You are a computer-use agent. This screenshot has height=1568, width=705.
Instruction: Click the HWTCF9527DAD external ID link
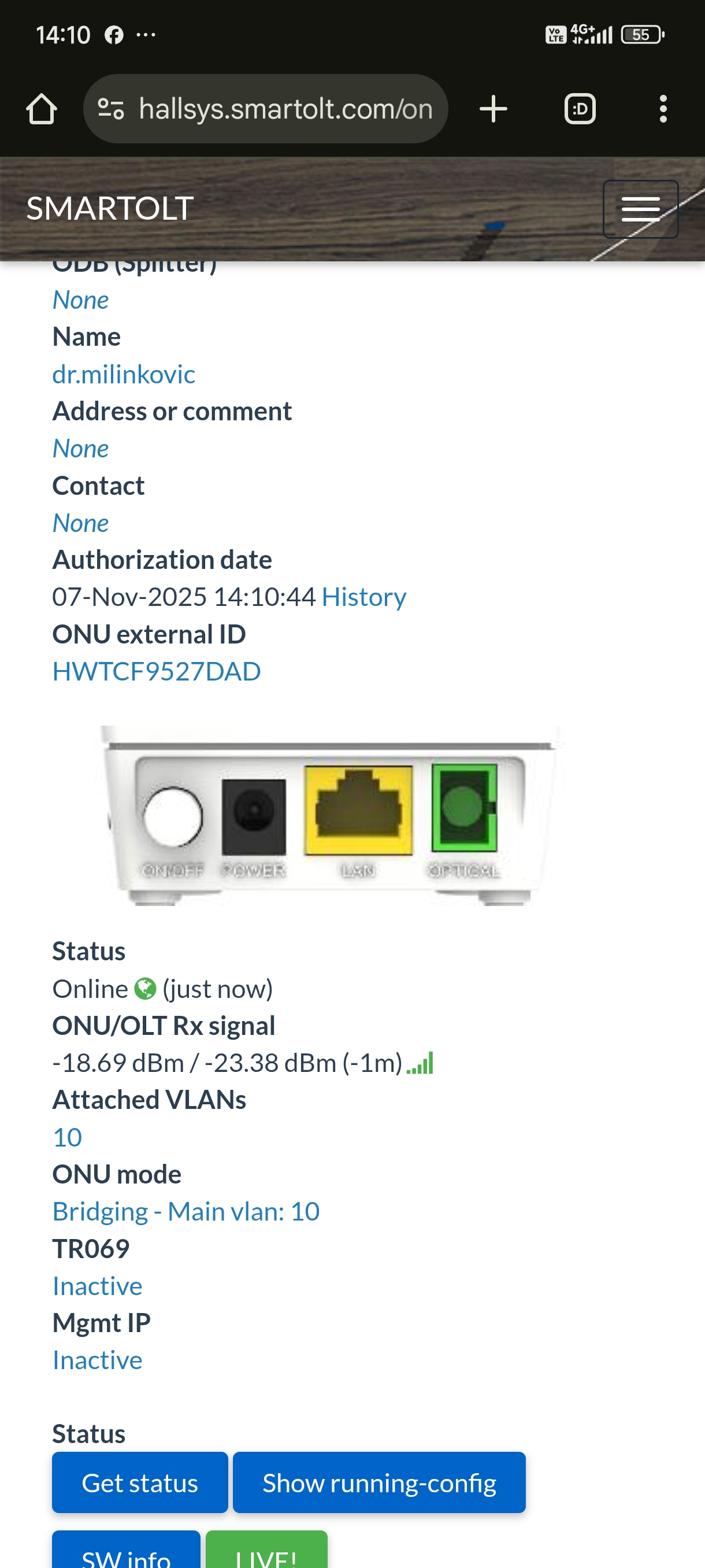[157, 671]
